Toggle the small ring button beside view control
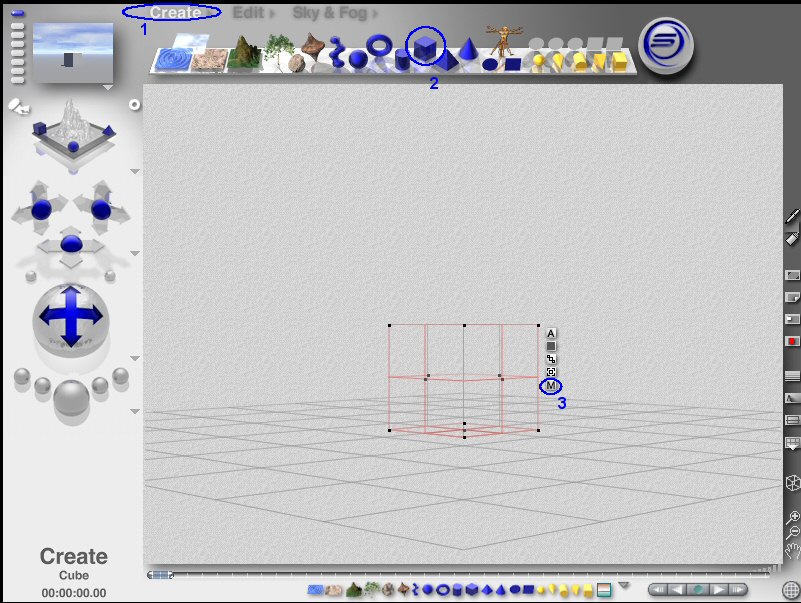Image resolution: width=801 pixels, height=603 pixels. tap(134, 105)
